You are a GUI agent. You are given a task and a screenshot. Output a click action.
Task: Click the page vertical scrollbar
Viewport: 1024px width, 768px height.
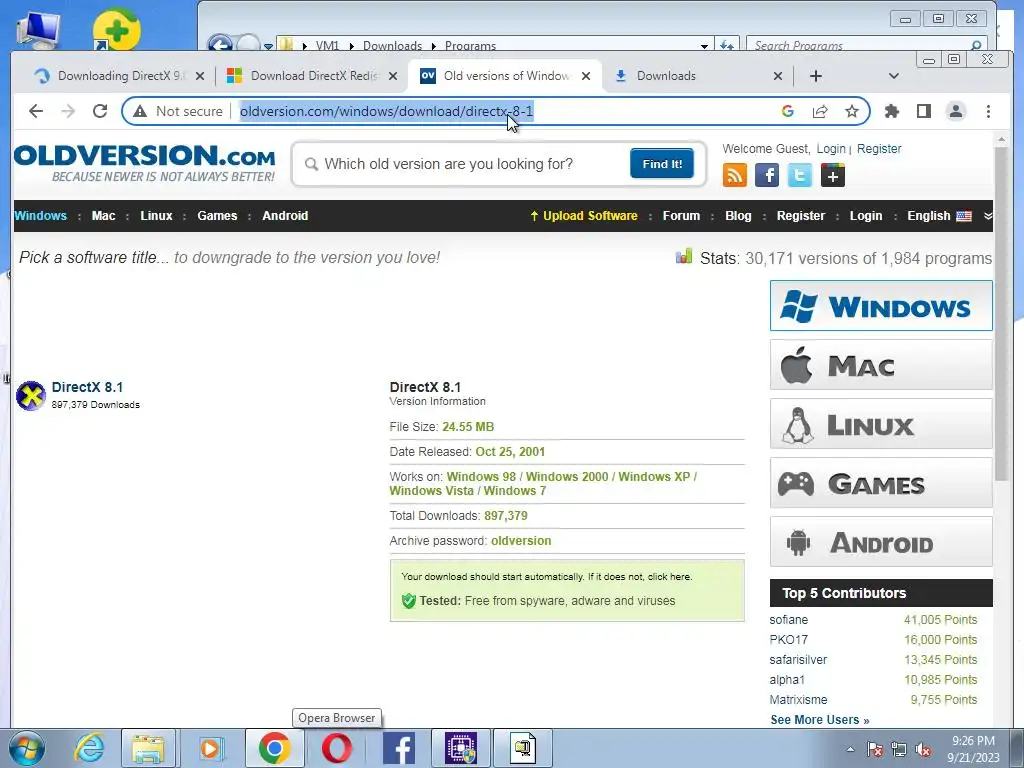click(1000, 313)
